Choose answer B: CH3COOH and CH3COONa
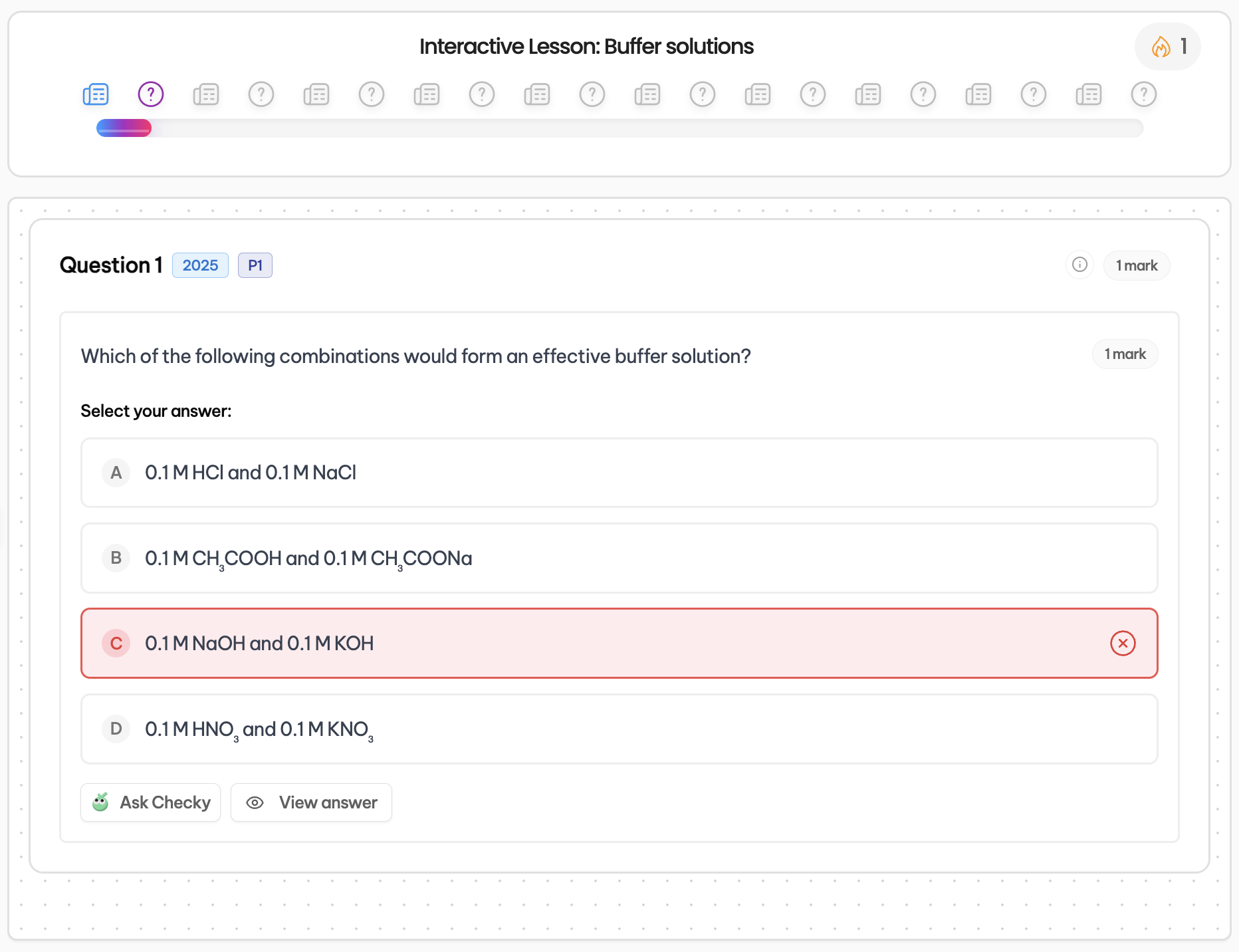Image resolution: width=1239 pixels, height=952 pixels. tap(618, 558)
